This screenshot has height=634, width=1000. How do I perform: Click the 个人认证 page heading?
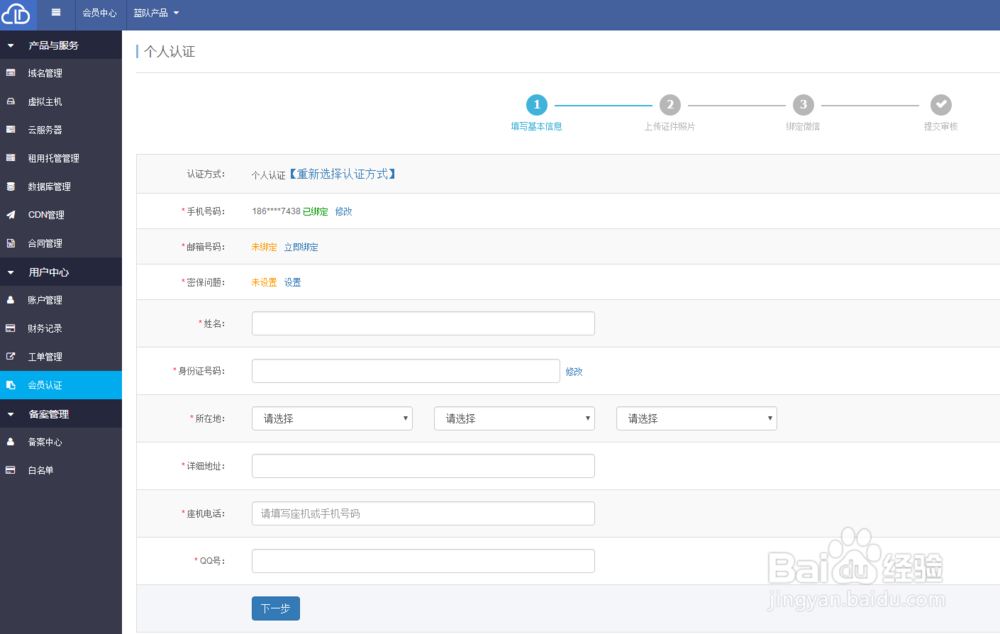[170, 52]
